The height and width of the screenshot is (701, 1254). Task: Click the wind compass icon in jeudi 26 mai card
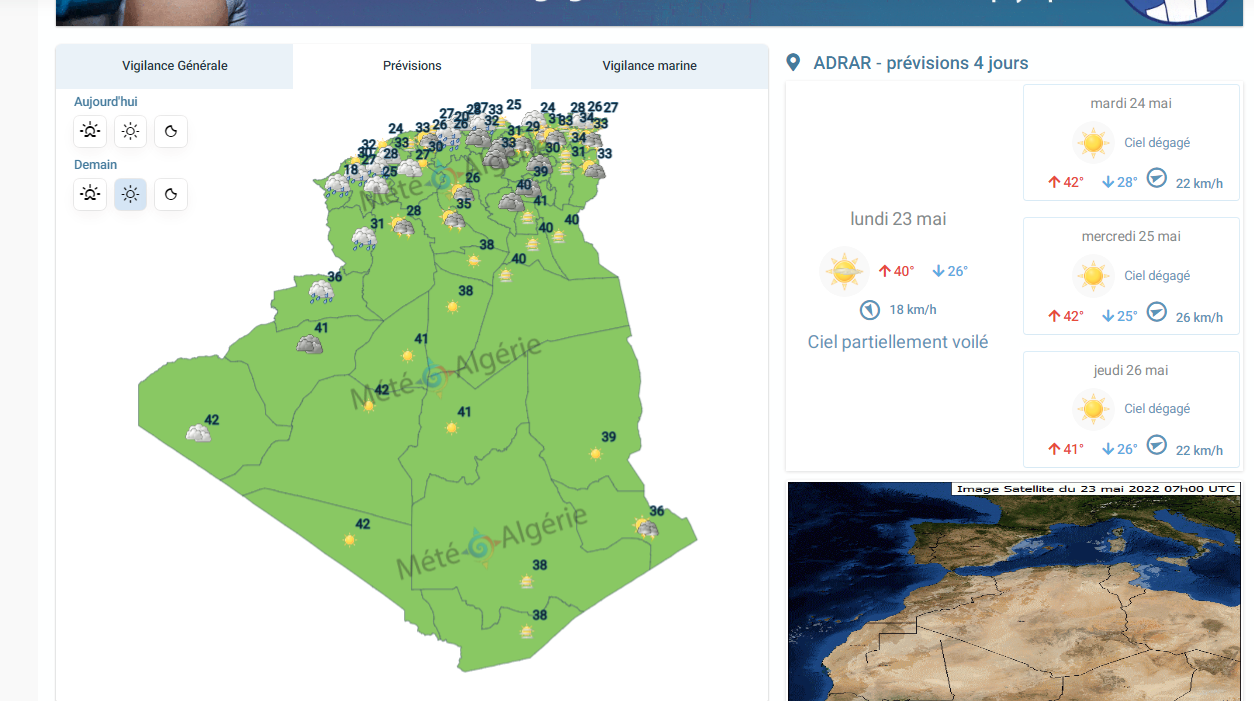click(1156, 445)
